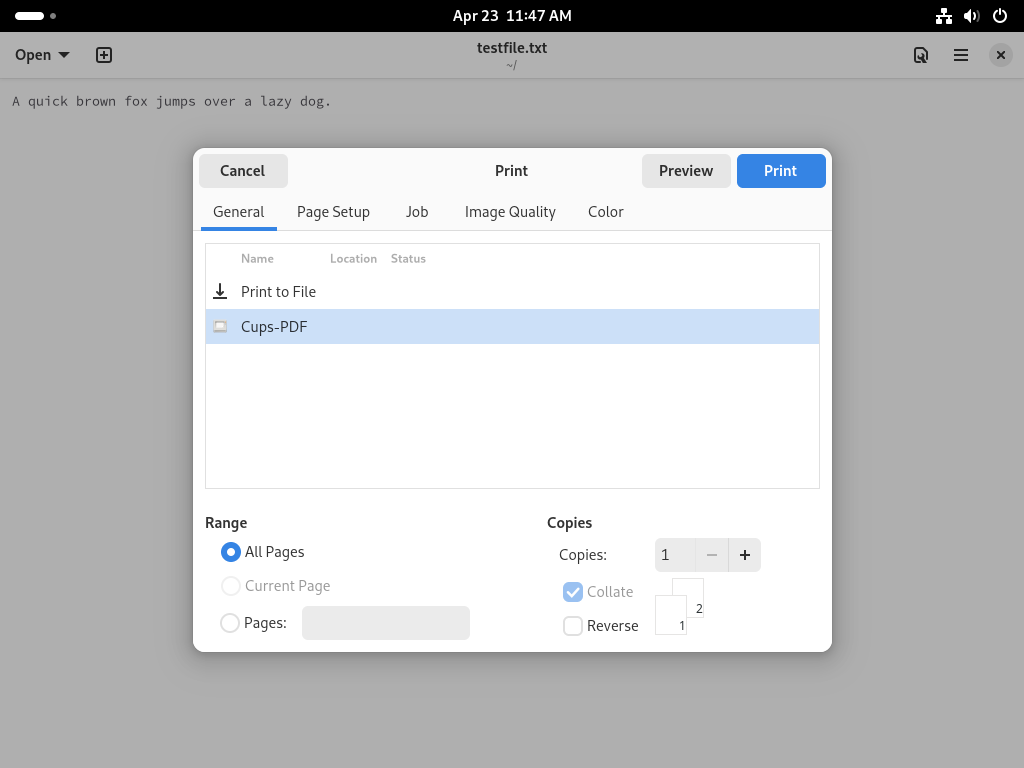The height and width of the screenshot is (768, 1024).
Task: Open the clock showing Apr 23 11:47 AM
Action: click(512, 16)
